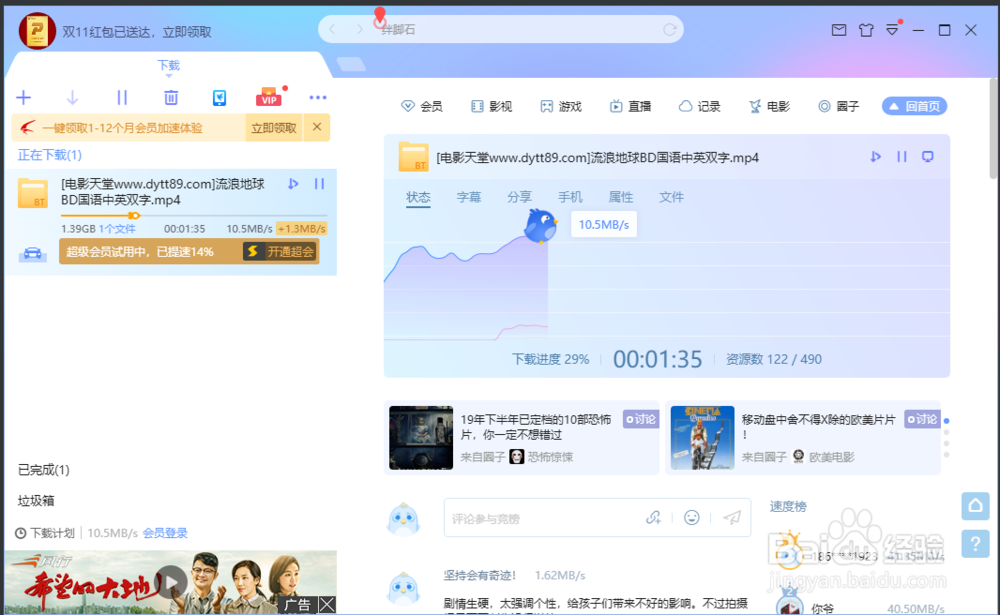Click the vertical scrollbar on the right

[x=994, y=128]
